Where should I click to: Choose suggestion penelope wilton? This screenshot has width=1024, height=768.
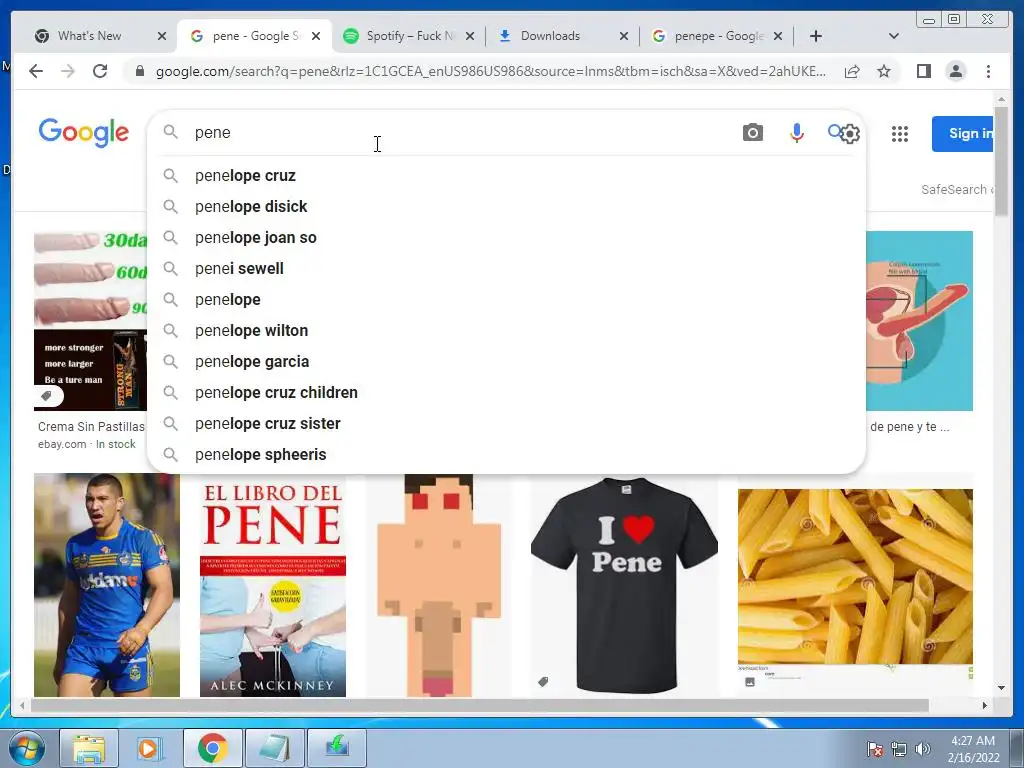point(506,330)
